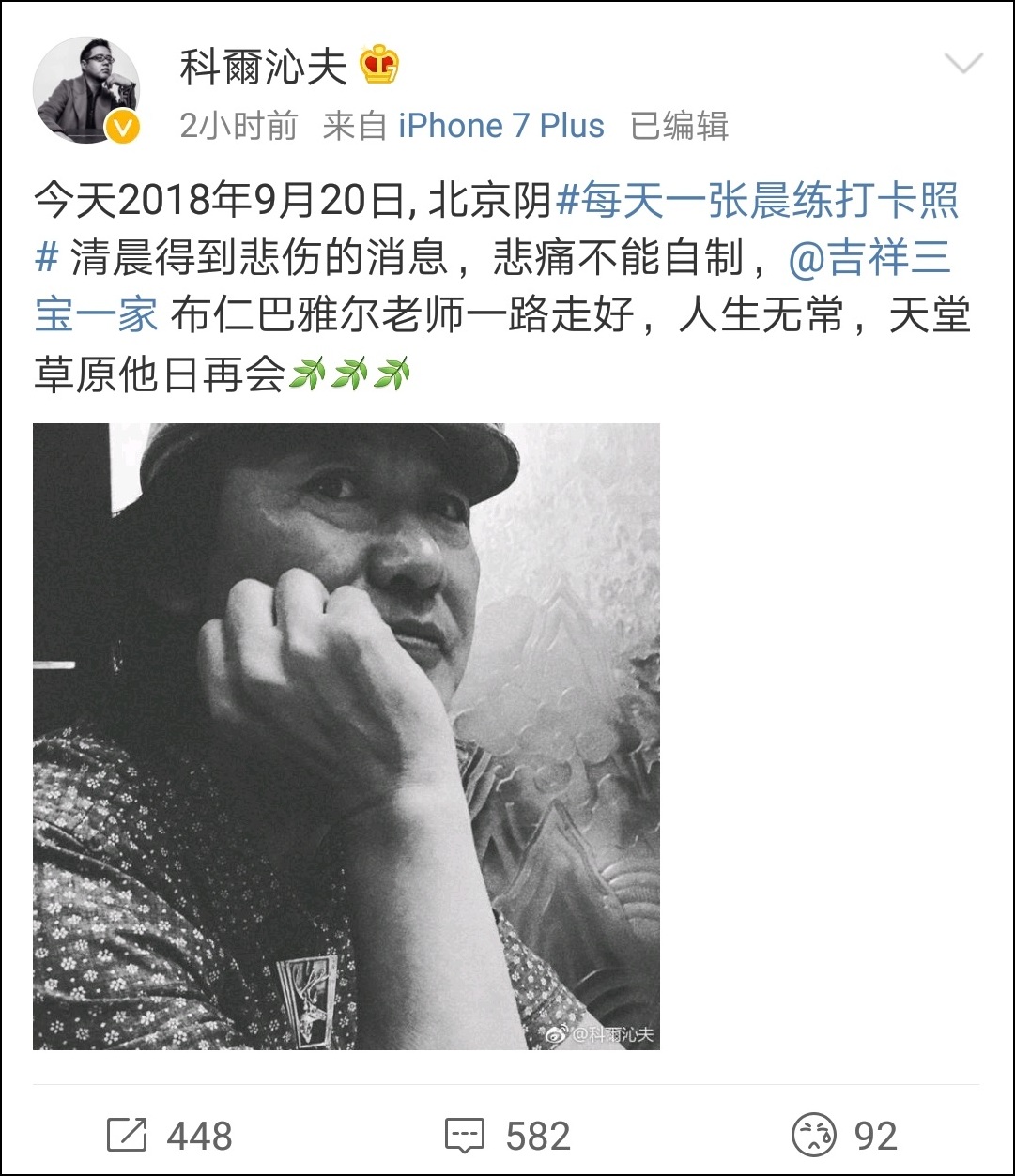Image resolution: width=1015 pixels, height=1176 pixels.
Task: Open the username 科爾沁夫
Action: coord(263,66)
